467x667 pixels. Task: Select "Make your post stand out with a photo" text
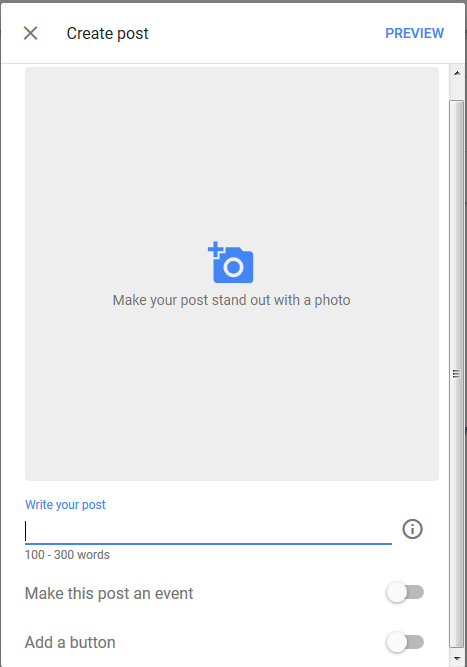click(231, 300)
